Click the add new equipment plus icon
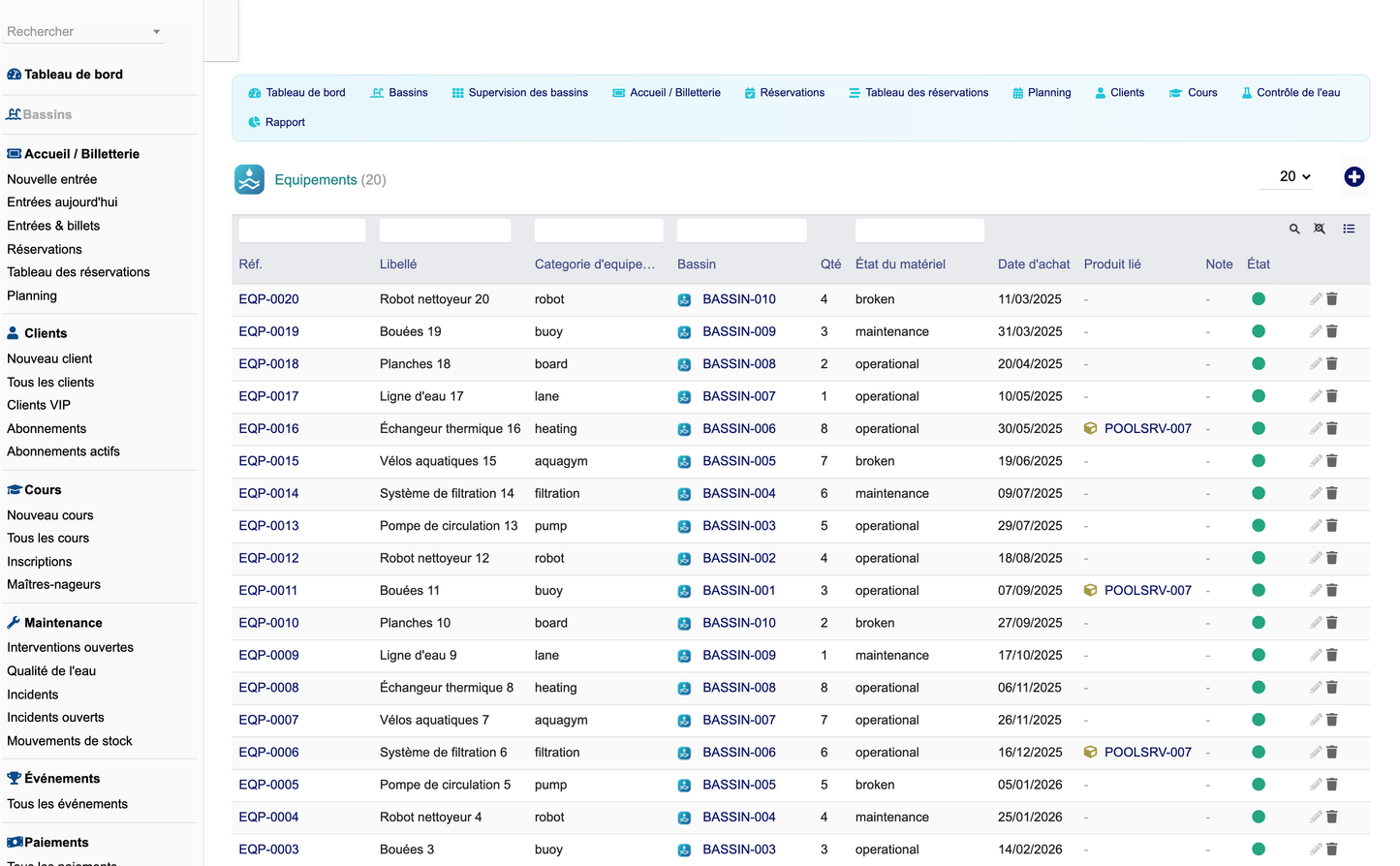 pos(1354,176)
